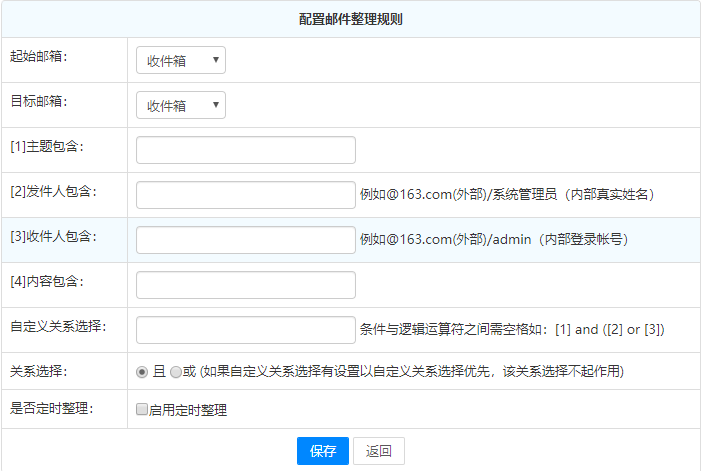Click the 收件人包含 input field

[246, 240]
